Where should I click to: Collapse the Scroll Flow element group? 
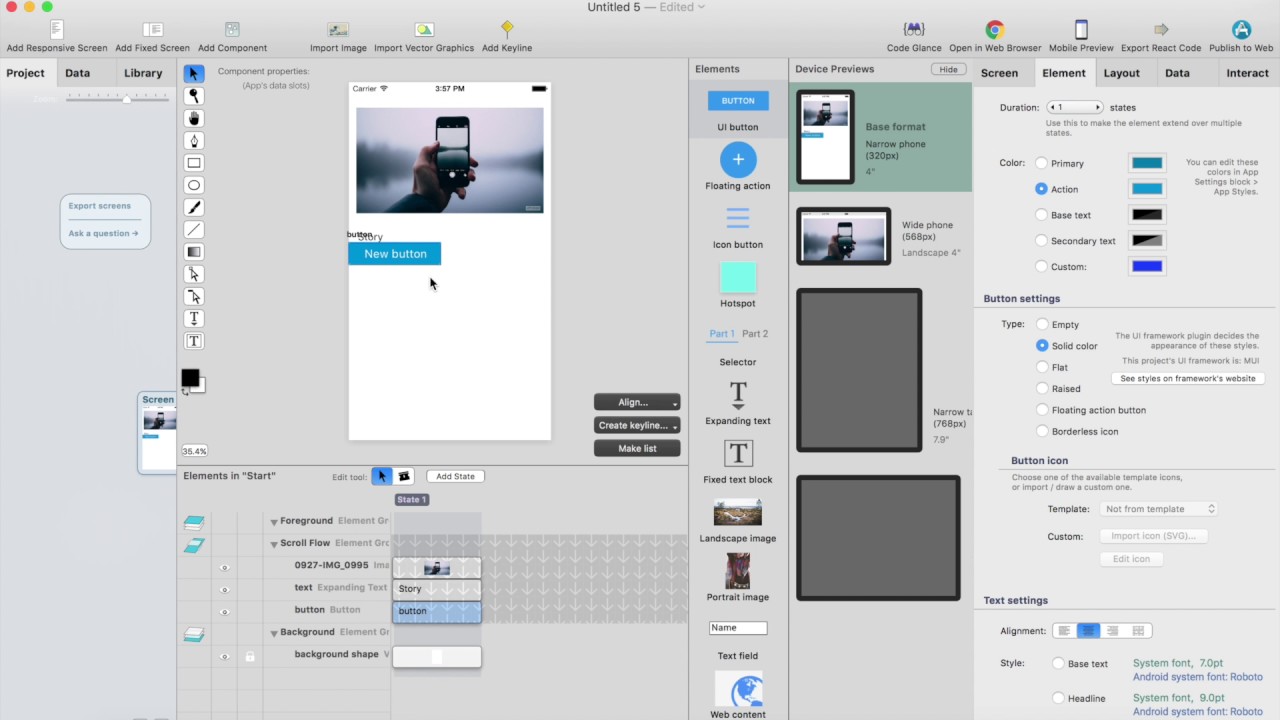coord(274,543)
